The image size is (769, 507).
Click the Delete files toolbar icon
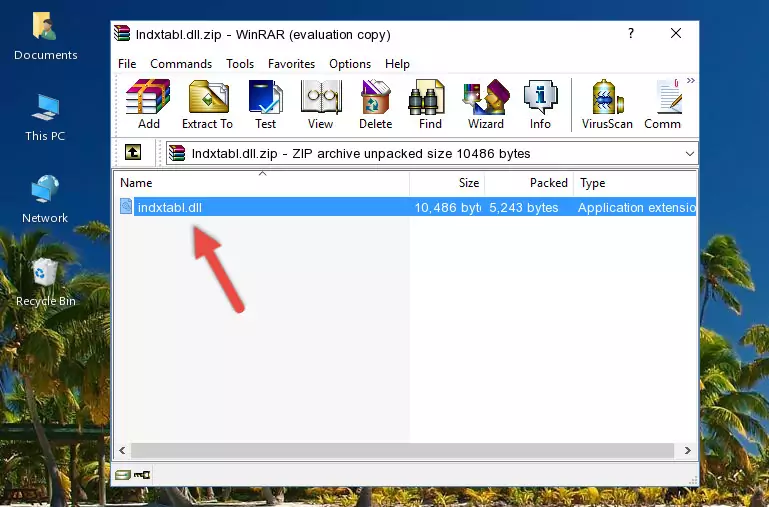pyautogui.click(x=376, y=104)
